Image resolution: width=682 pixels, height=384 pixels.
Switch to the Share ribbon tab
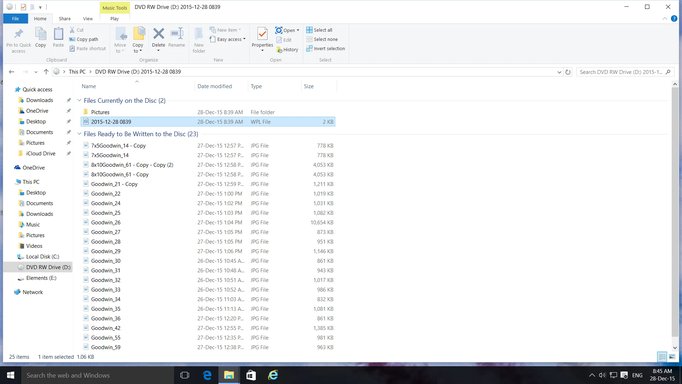pos(65,19)
